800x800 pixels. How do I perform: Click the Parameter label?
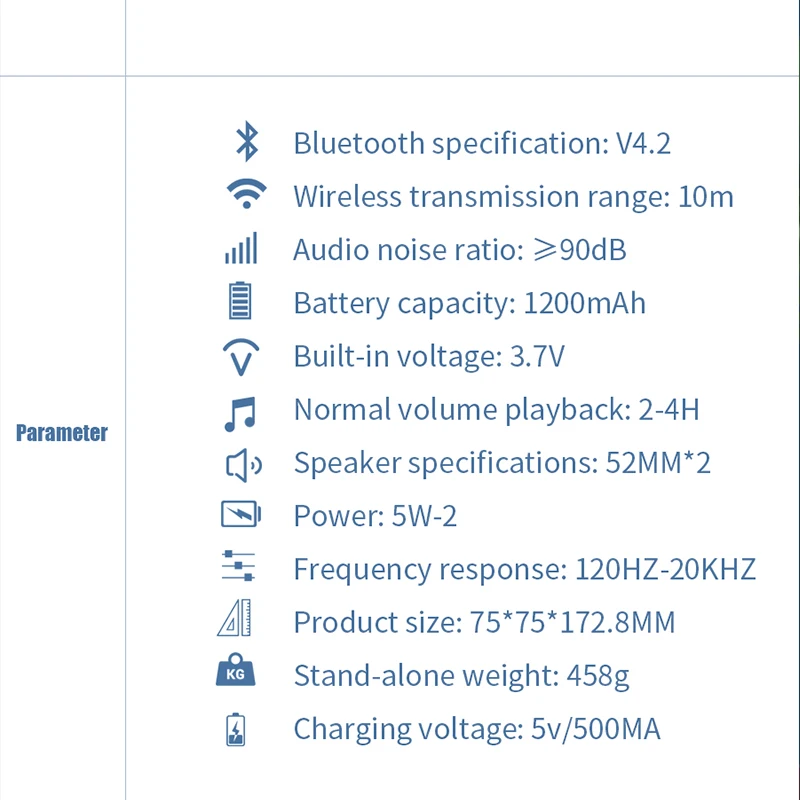tap(62, 434)
